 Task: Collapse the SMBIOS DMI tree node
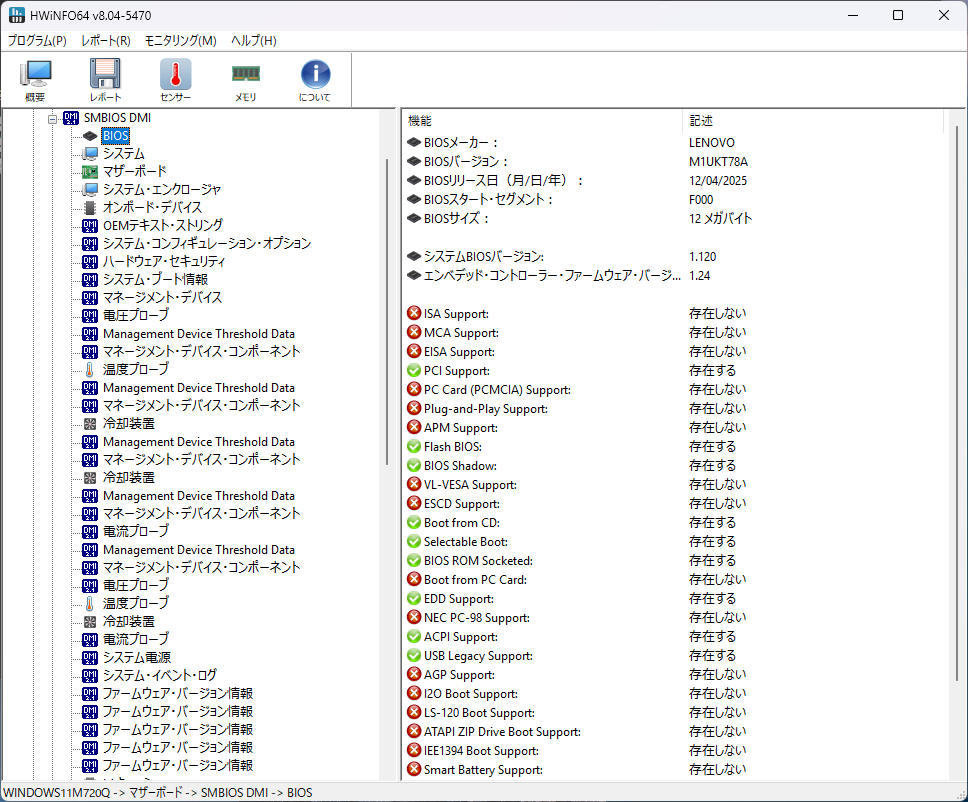tap(52, 117)
